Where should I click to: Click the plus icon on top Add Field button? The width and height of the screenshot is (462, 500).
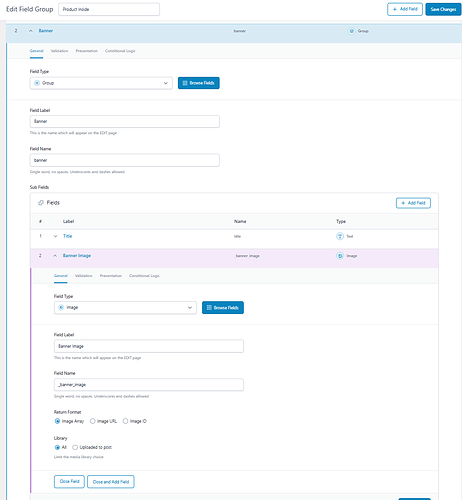click(x=395, y=9)
